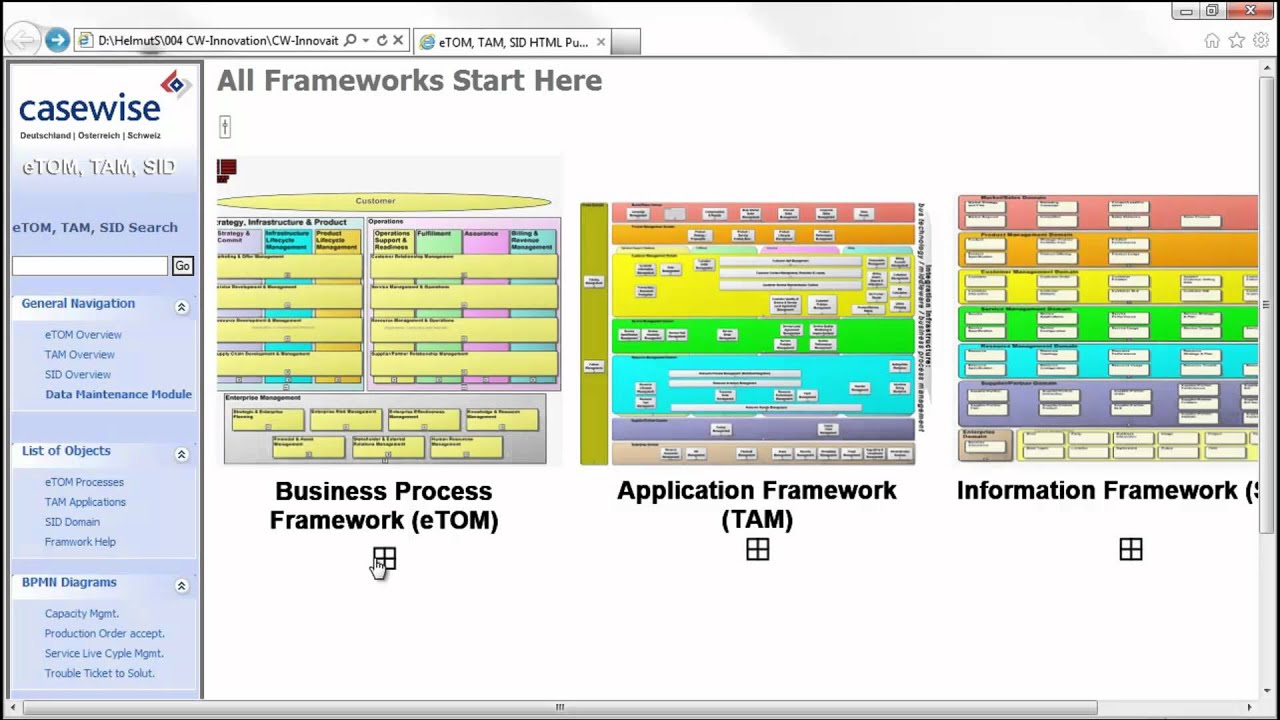Click the casewise logo
The image size is (1280, 720).
(104, 105)
